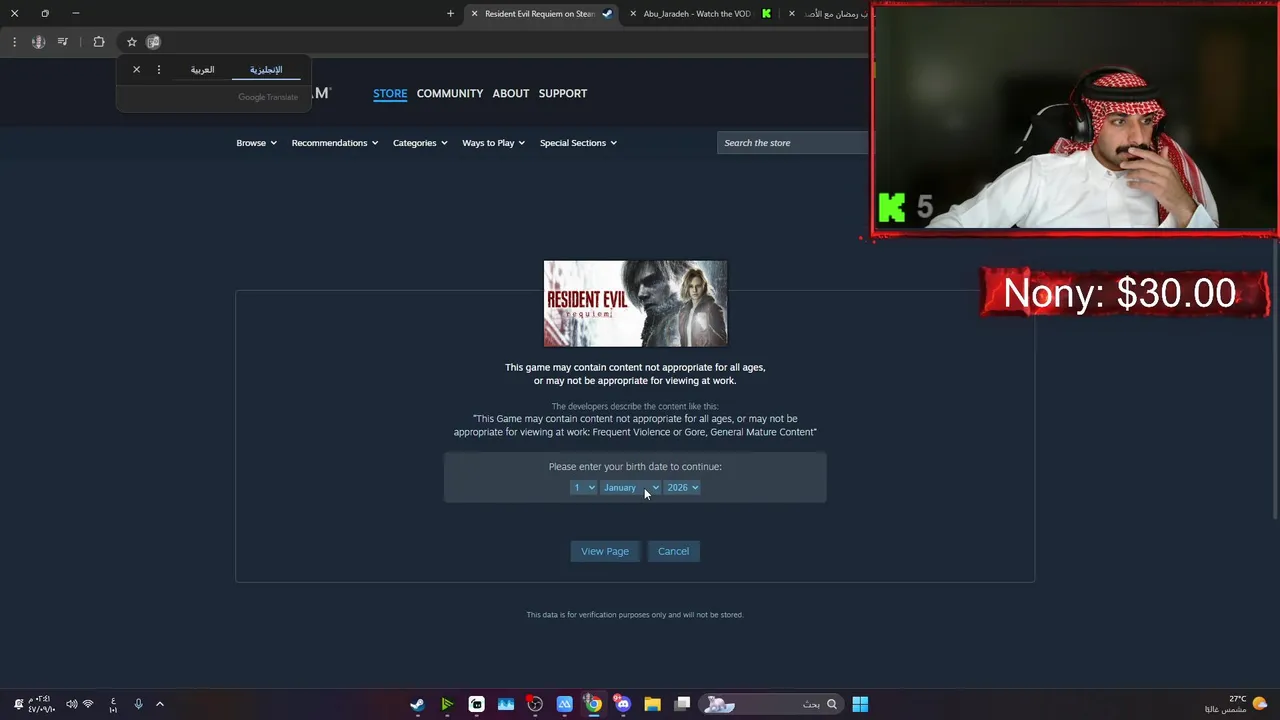Click the Resident Evil Requiem game banner
Screen dimensions: 1280x720
[x=635, y=303]
